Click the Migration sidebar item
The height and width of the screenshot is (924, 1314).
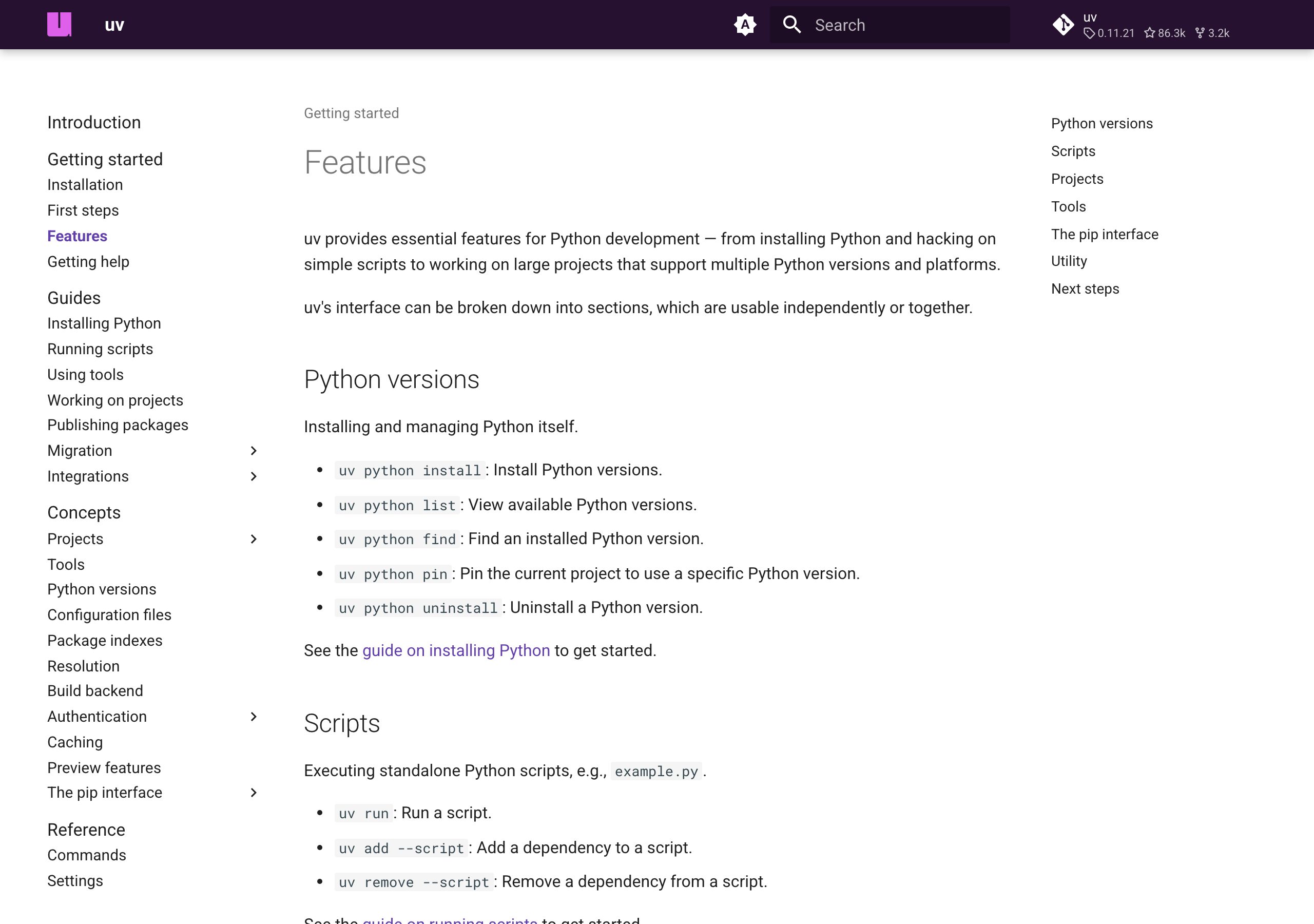point(80,451)
